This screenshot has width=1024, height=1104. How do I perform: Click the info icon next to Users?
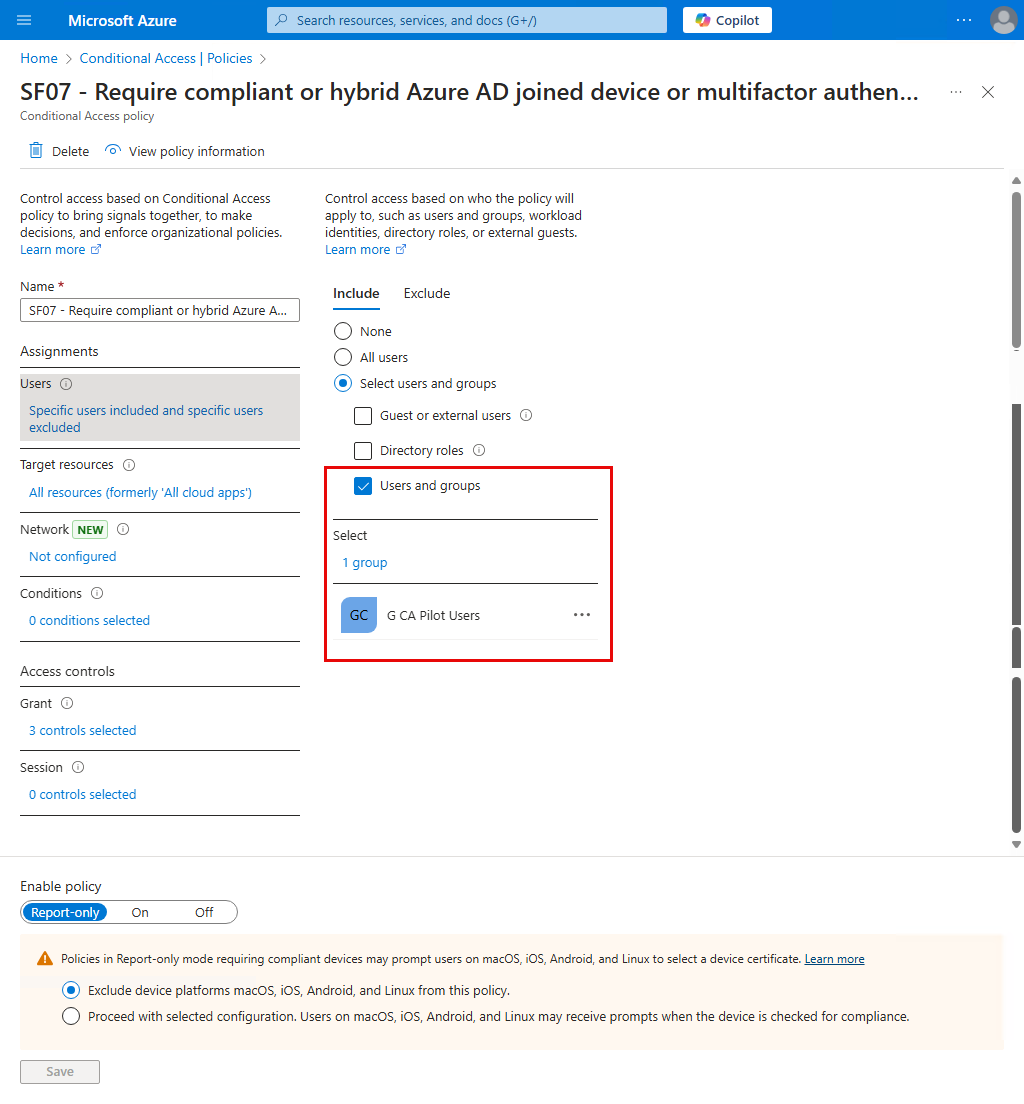click(x=66, y=384)
